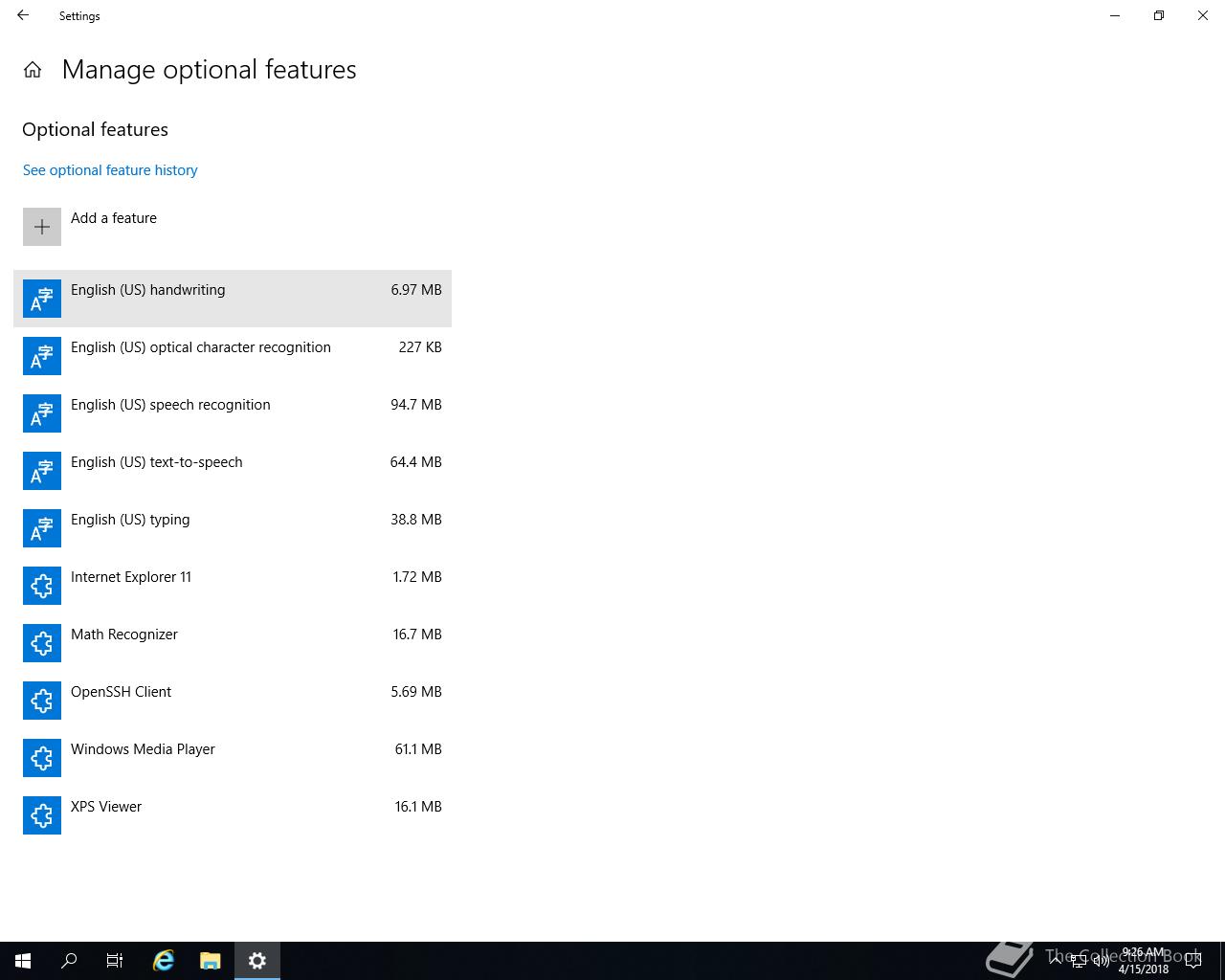Click Add a feature label
1225x980 pixels.
[114, 218]
